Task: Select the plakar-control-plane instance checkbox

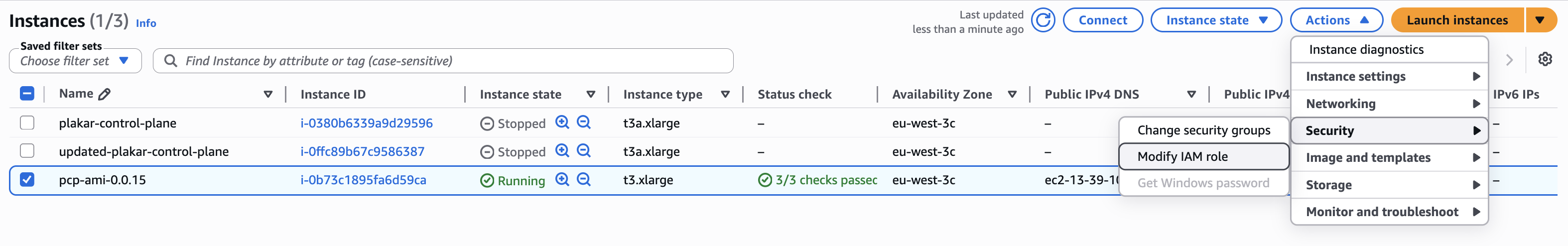Action: (27, 123)
